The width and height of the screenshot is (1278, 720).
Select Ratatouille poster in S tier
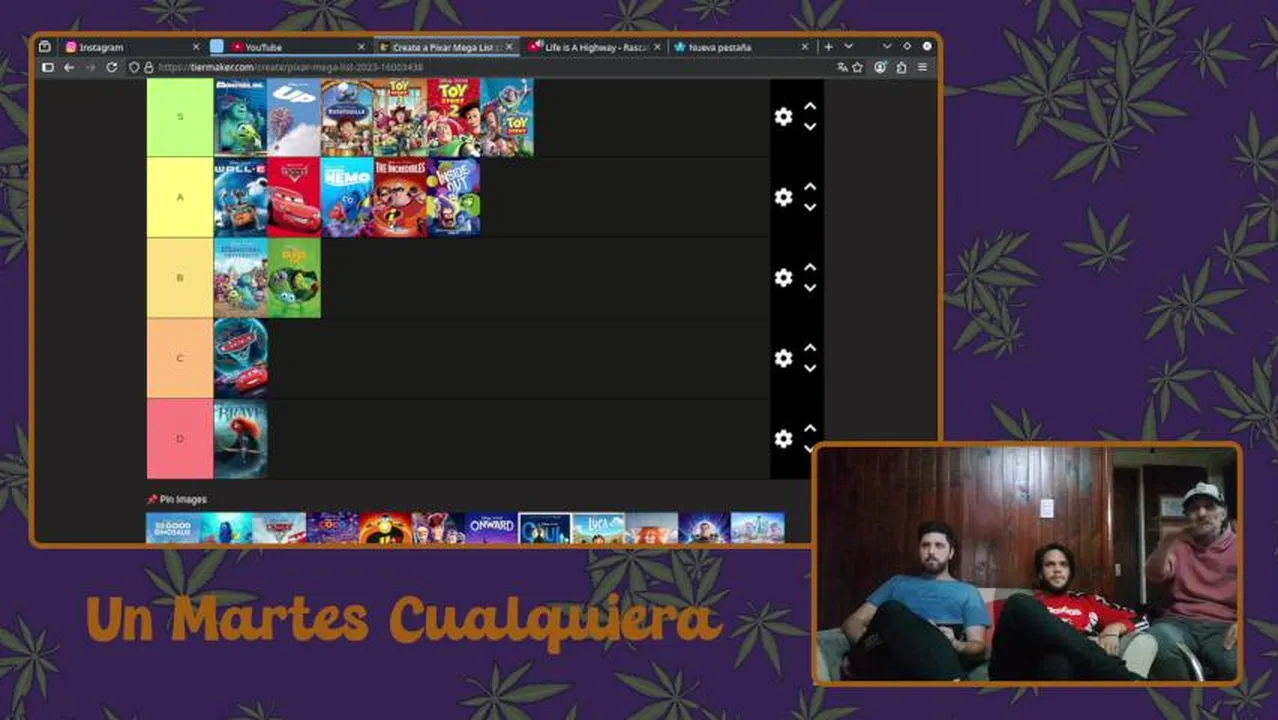tap(347, 117)
